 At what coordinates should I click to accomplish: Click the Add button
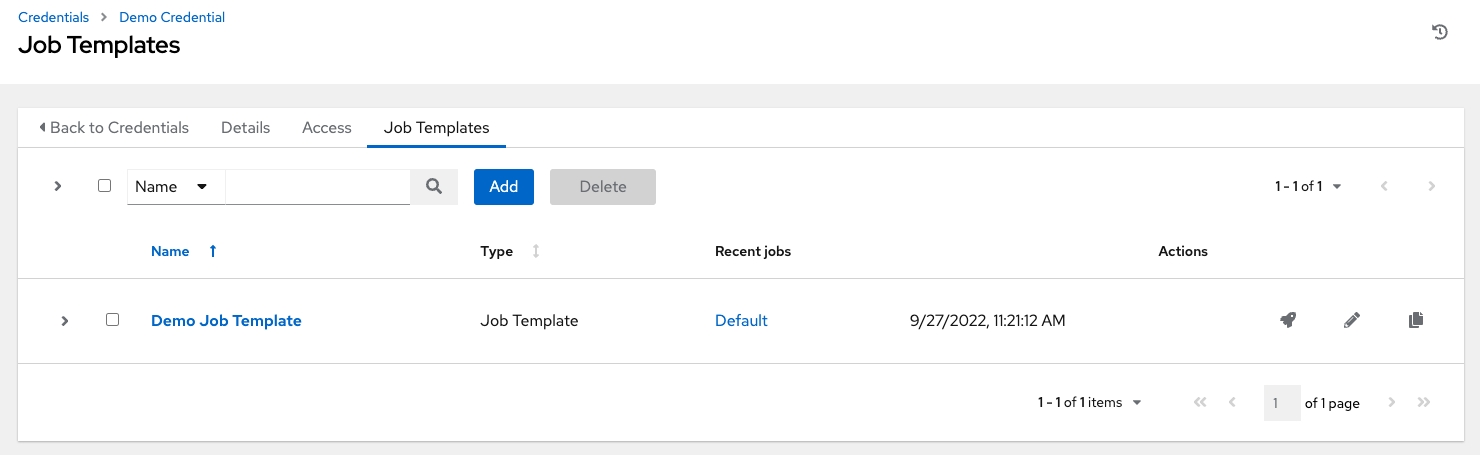[x=503, y=187]
